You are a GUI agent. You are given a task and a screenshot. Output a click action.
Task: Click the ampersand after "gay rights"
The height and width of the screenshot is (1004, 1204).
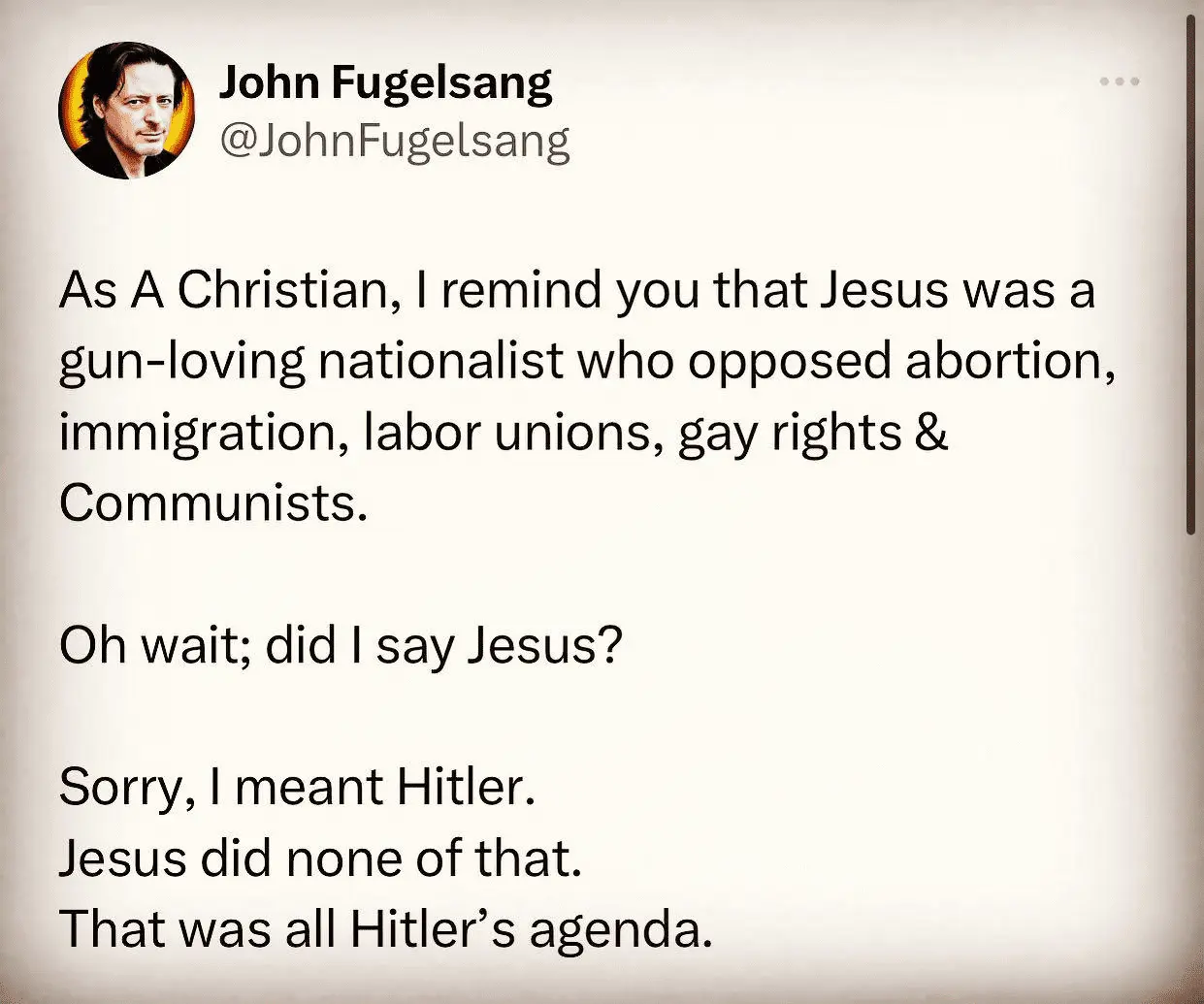tap(929, 432)
